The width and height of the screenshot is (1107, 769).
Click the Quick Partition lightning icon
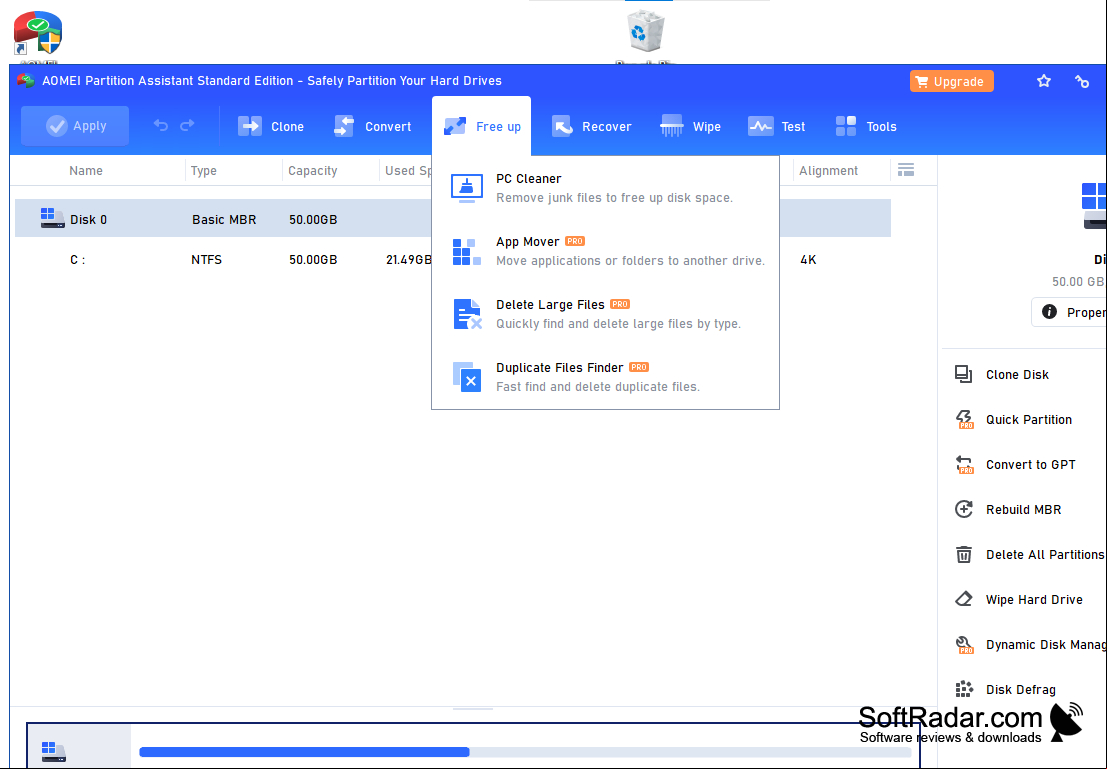coord(964,419)
